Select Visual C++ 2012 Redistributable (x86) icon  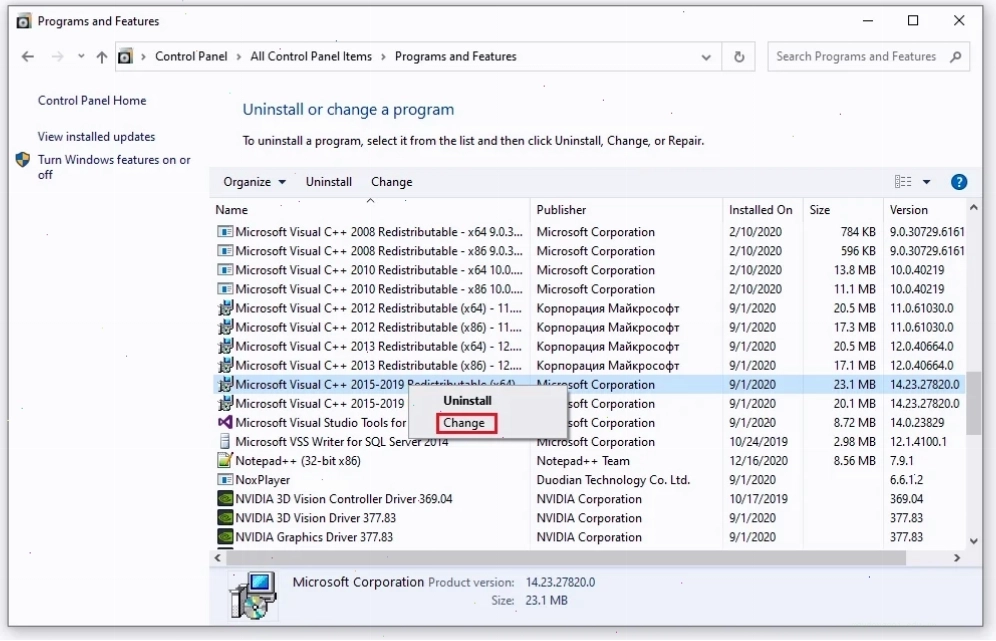[x=225, y=327]
